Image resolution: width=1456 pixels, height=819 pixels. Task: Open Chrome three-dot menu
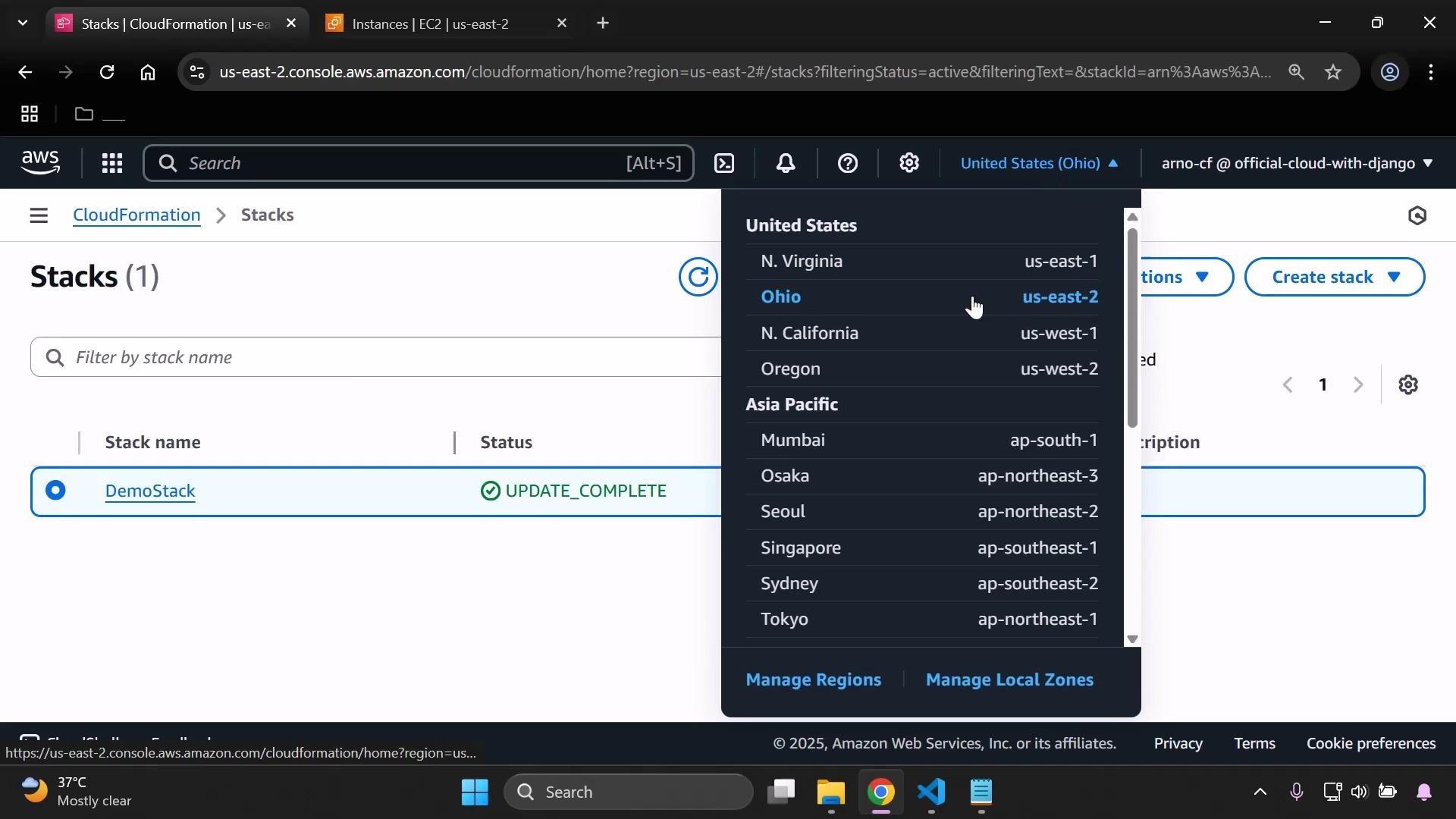pyautogui.click(x=1431, y=72)
